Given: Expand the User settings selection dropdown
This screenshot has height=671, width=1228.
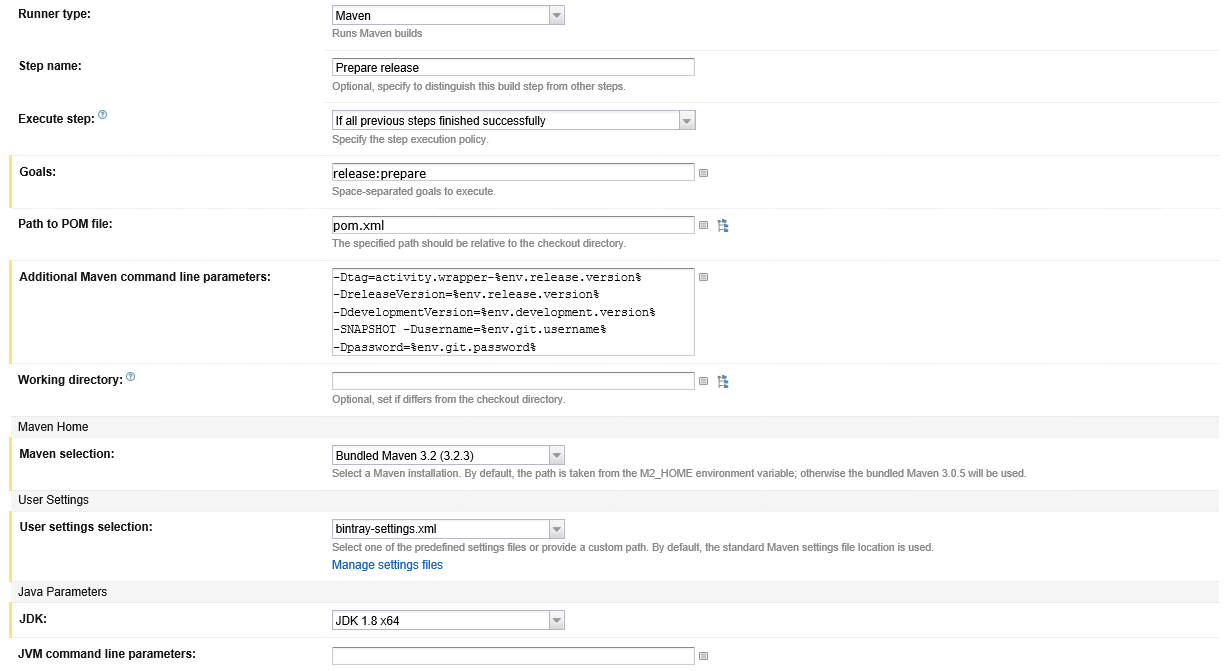Looking at the screenshot, I should pos(448,529).
